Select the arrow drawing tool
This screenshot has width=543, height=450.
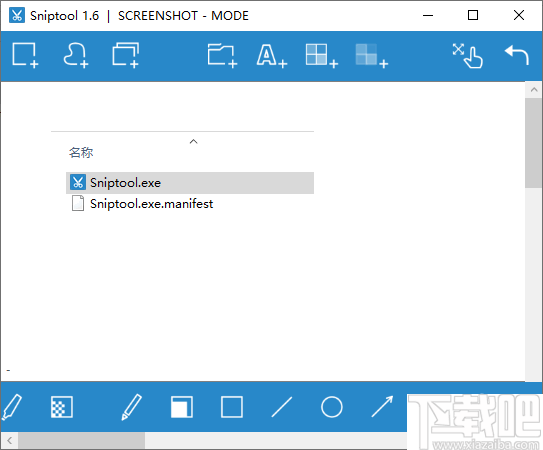382,407
